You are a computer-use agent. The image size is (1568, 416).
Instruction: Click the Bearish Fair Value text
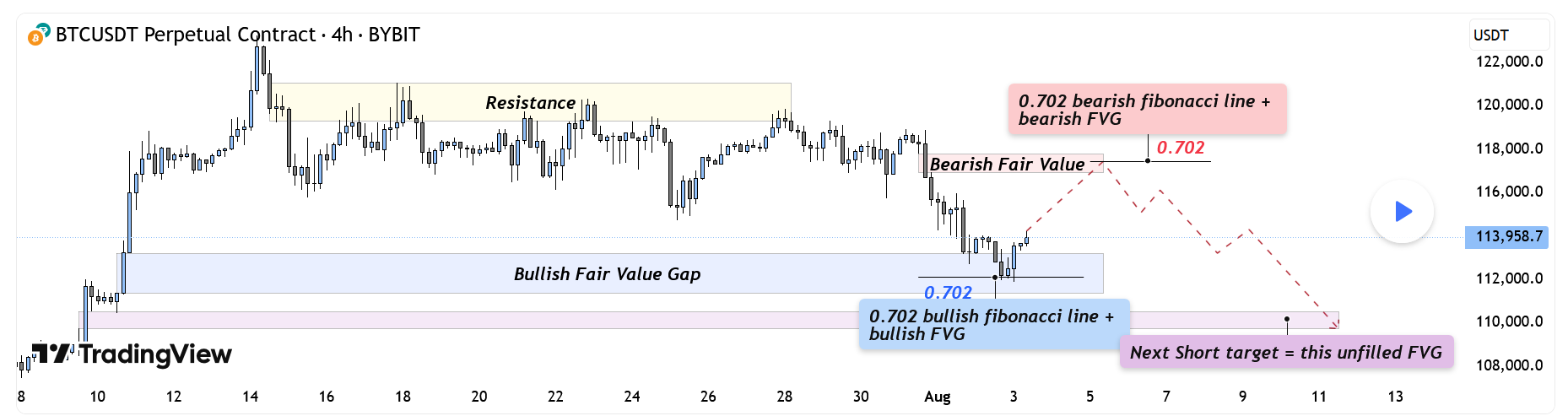click(1007, 165)
